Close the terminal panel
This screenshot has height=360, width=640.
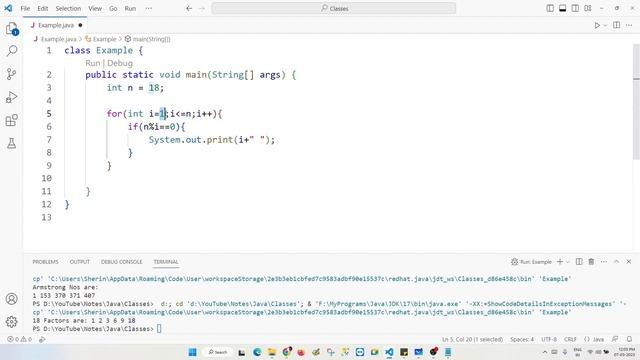[629, 262]
